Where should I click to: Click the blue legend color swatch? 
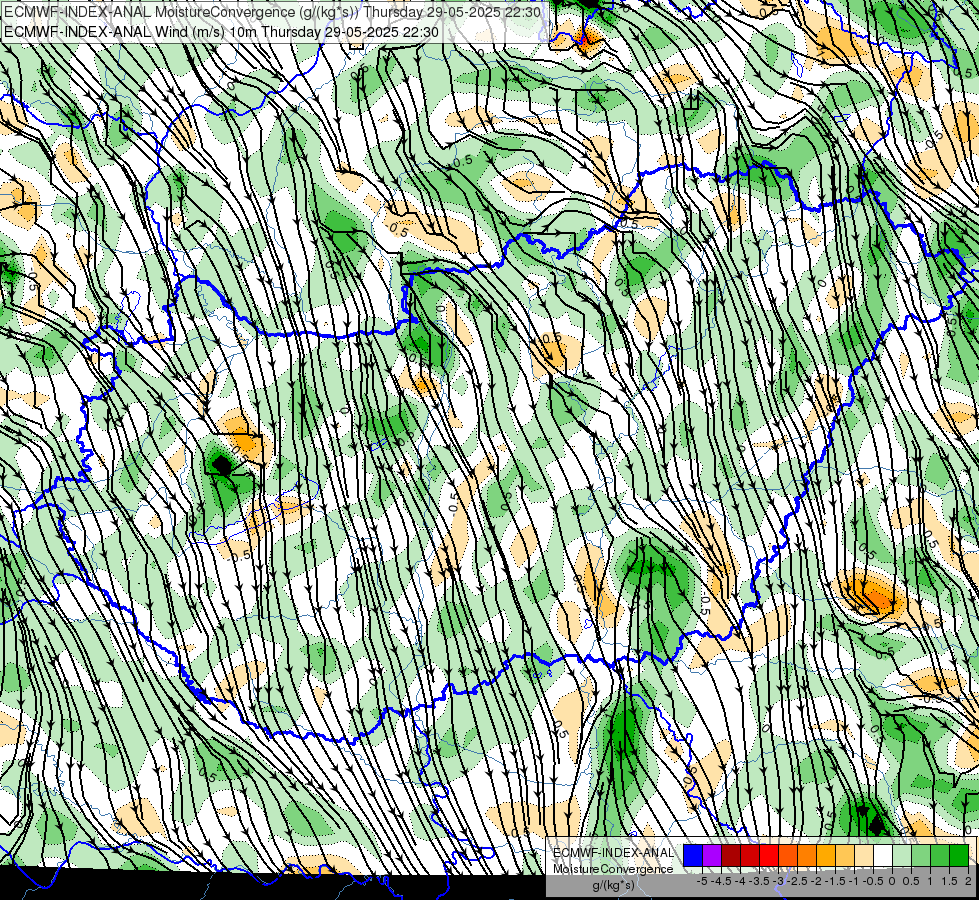[x=693, y=855]
